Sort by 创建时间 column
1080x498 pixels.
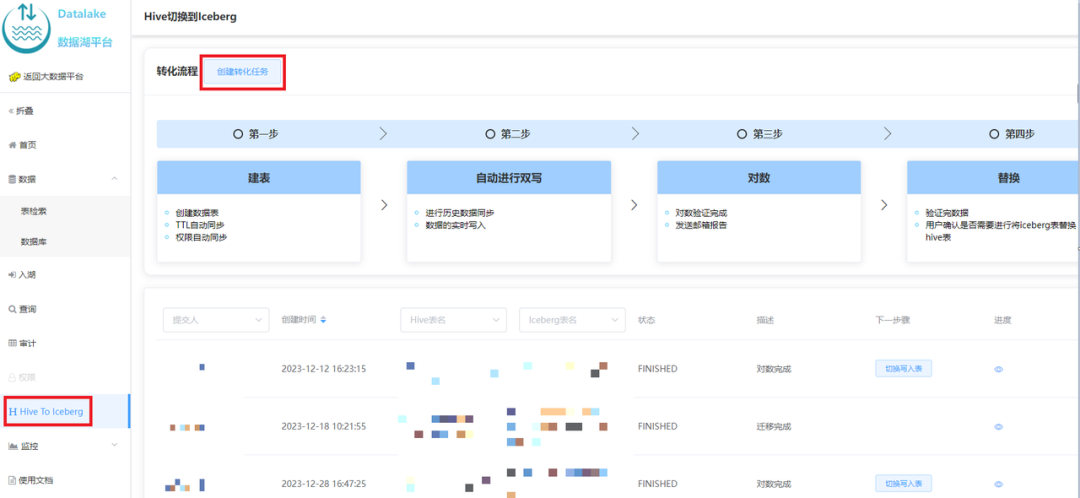point(304,320)
